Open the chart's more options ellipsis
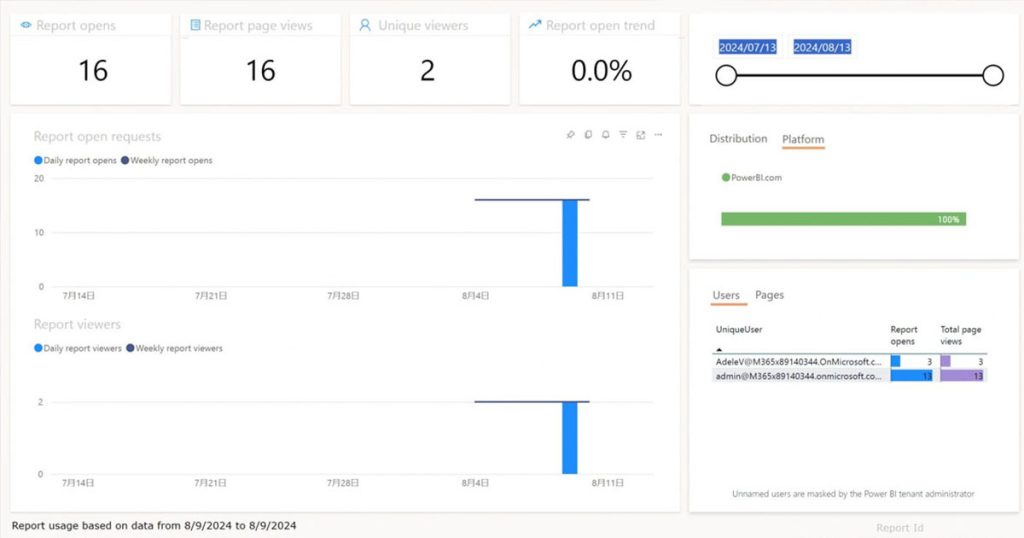The height and width of the screenshot is (538, 1024). [x=658, y=135]
